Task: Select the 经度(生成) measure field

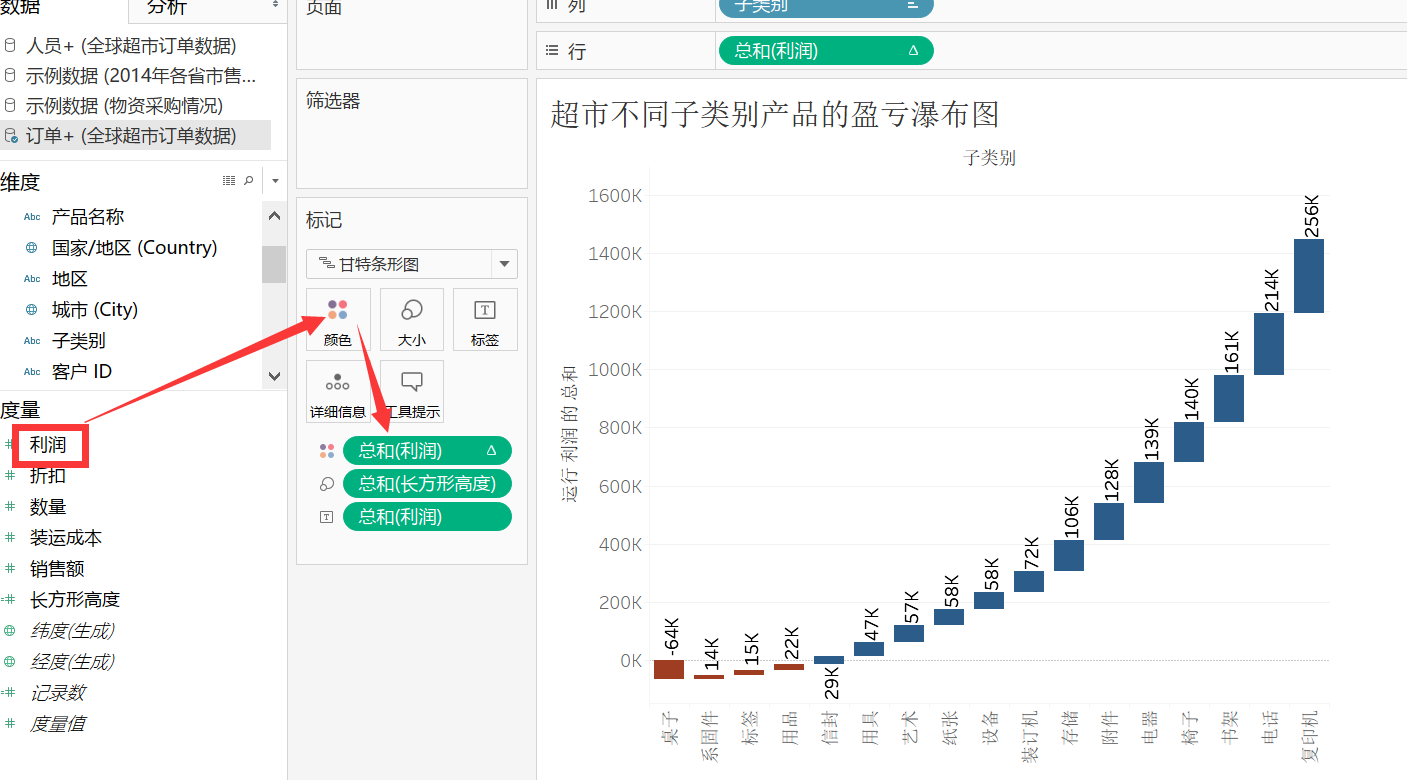Action: coord(72,662)
